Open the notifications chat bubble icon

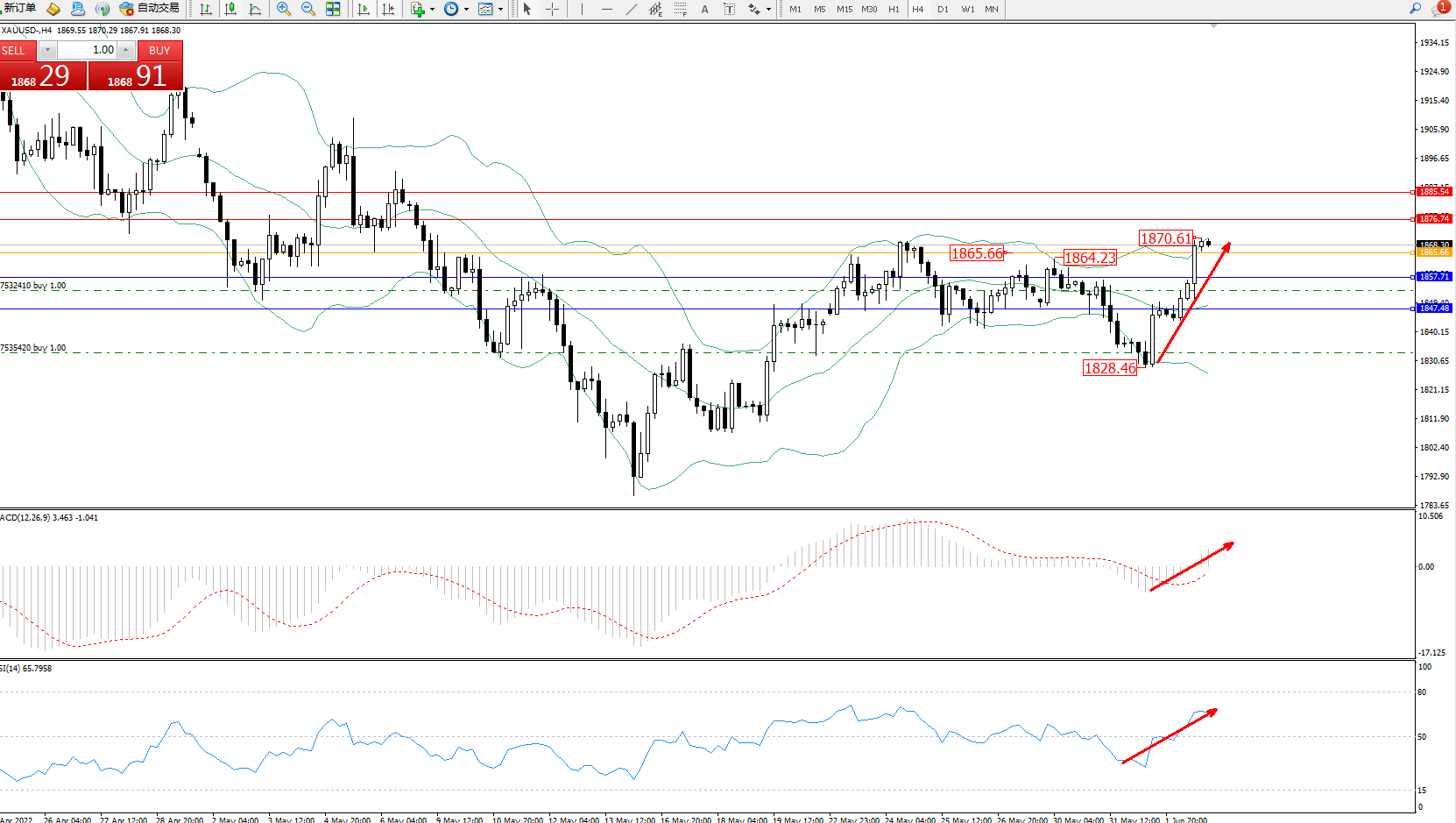tap(1439, 9)
